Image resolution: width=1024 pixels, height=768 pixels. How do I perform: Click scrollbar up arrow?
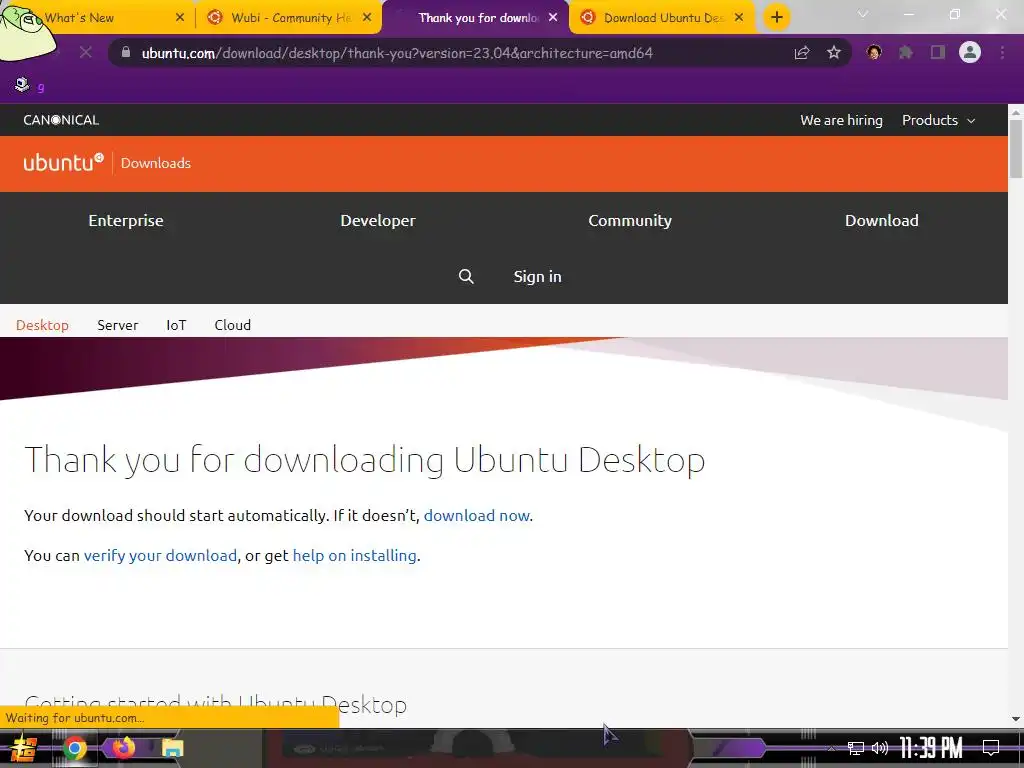tap(1016, 112)
